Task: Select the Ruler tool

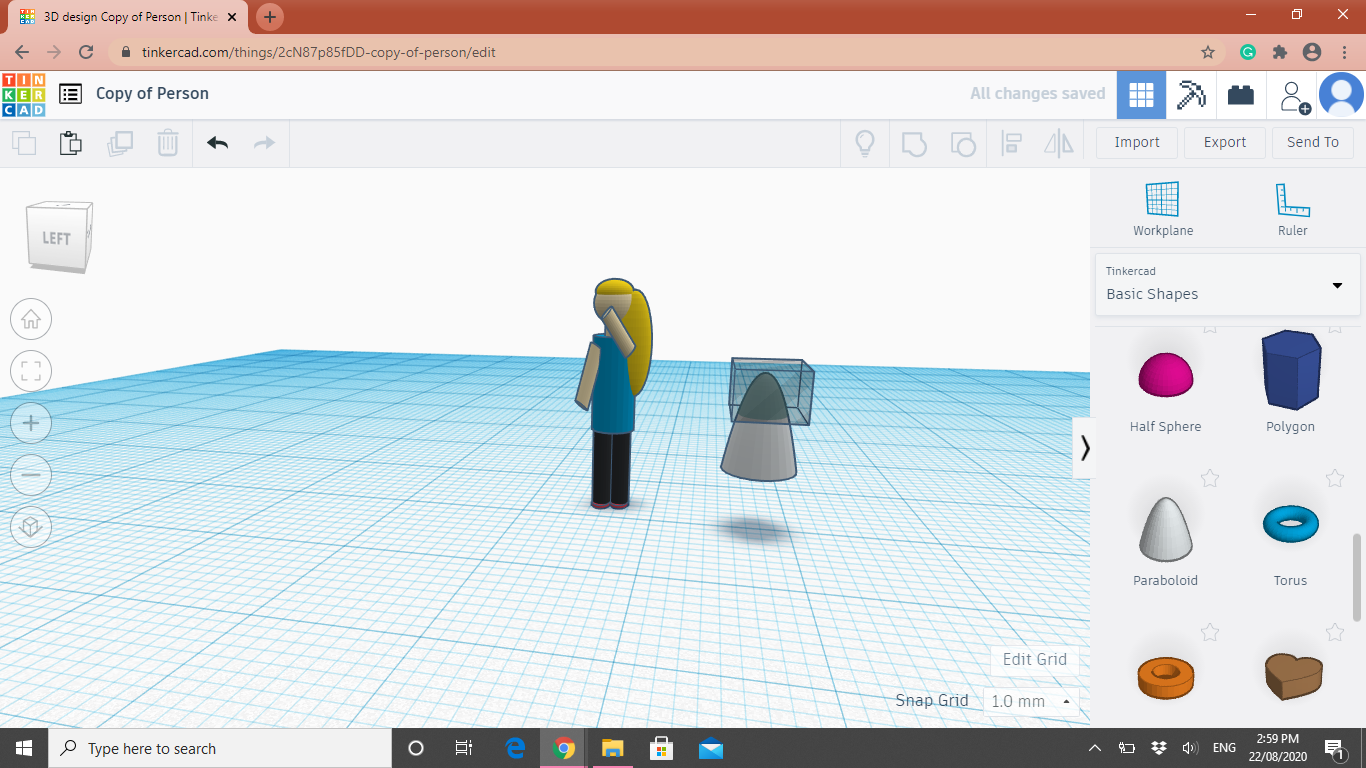Action: (x=1292, y=209)
